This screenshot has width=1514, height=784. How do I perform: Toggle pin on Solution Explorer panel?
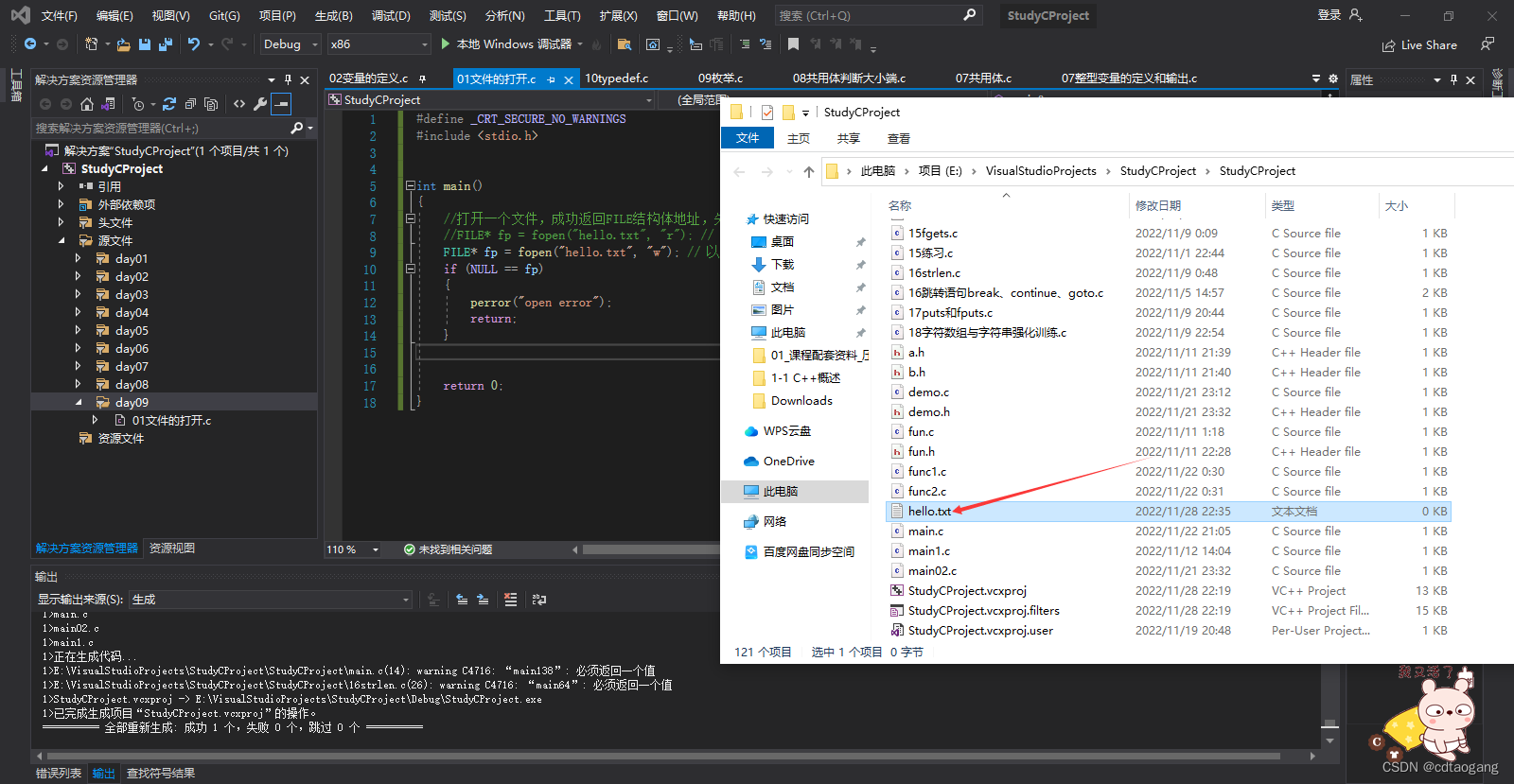289,79
